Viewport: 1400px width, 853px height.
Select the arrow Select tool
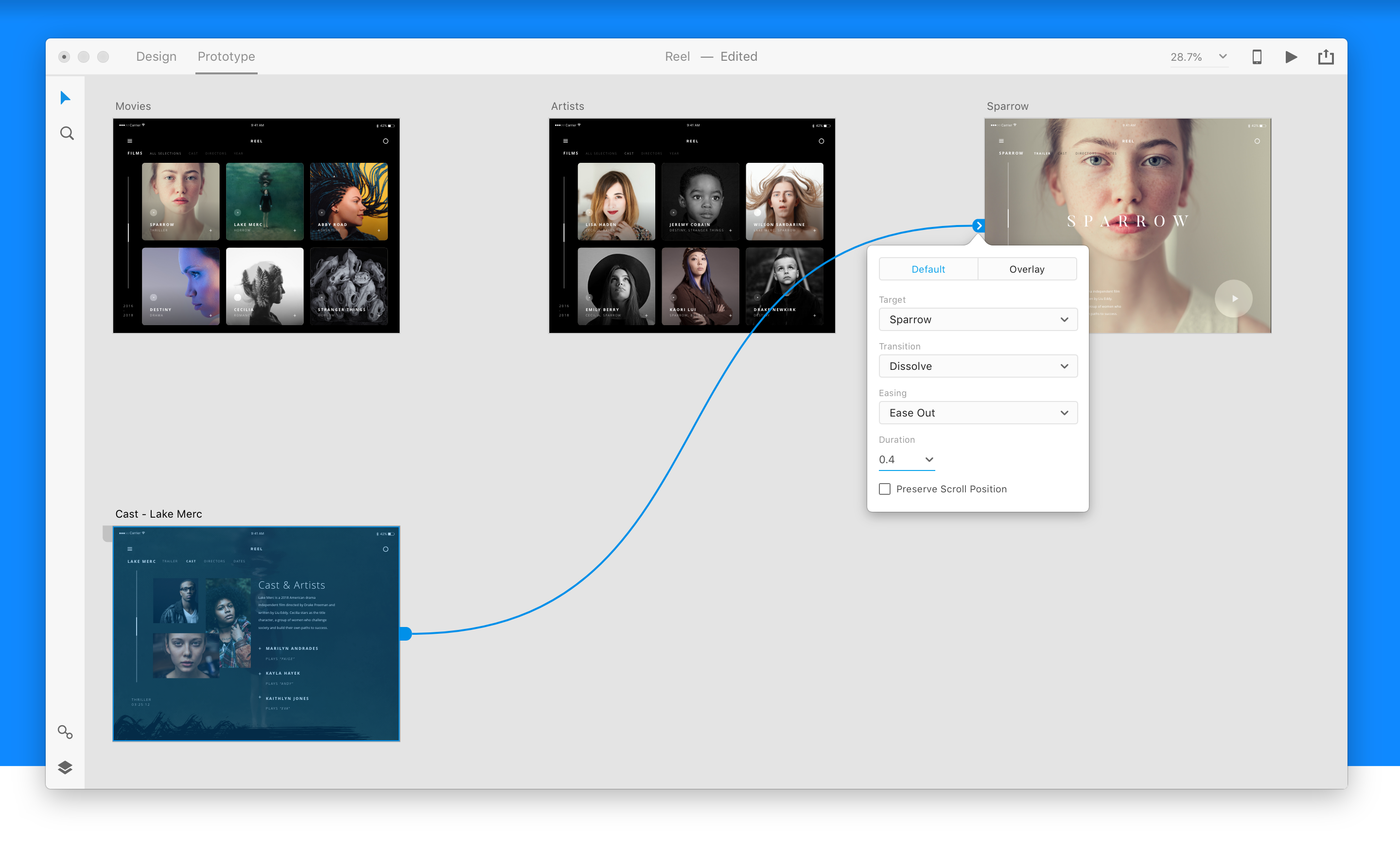point(65,98)
